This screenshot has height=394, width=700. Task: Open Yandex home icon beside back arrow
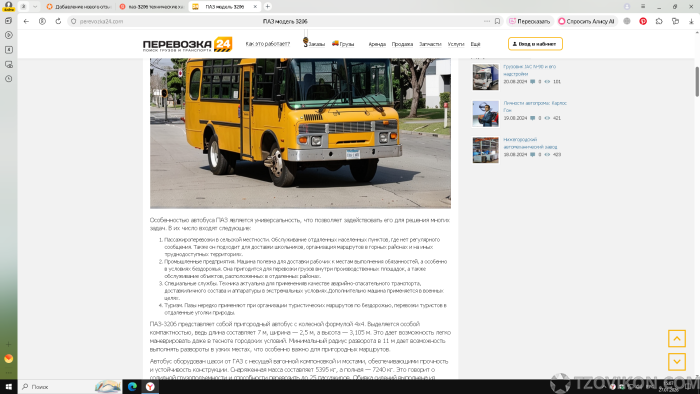[x=42, y=21]
